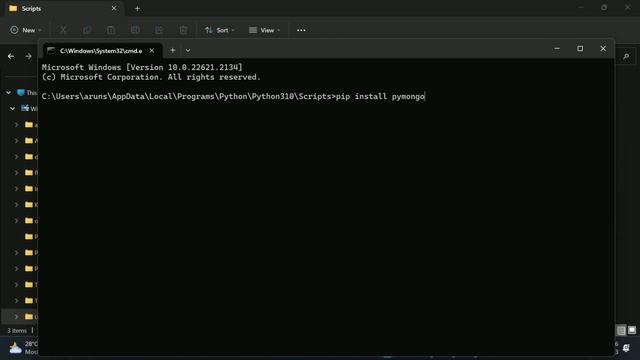This screenshot has width=640, height=360.
Task: Click the Paste clipboard icon in Explorer toolbar
Action: click(111, 30)
